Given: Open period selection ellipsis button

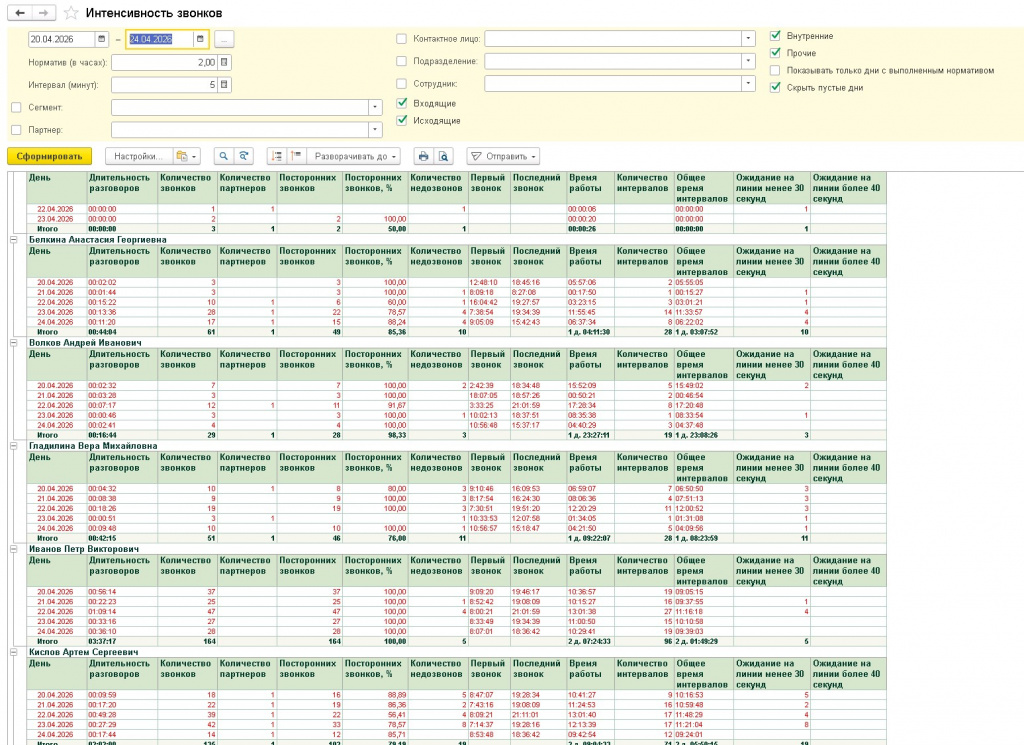Looking at the screenshot, I should pos(224,40).
